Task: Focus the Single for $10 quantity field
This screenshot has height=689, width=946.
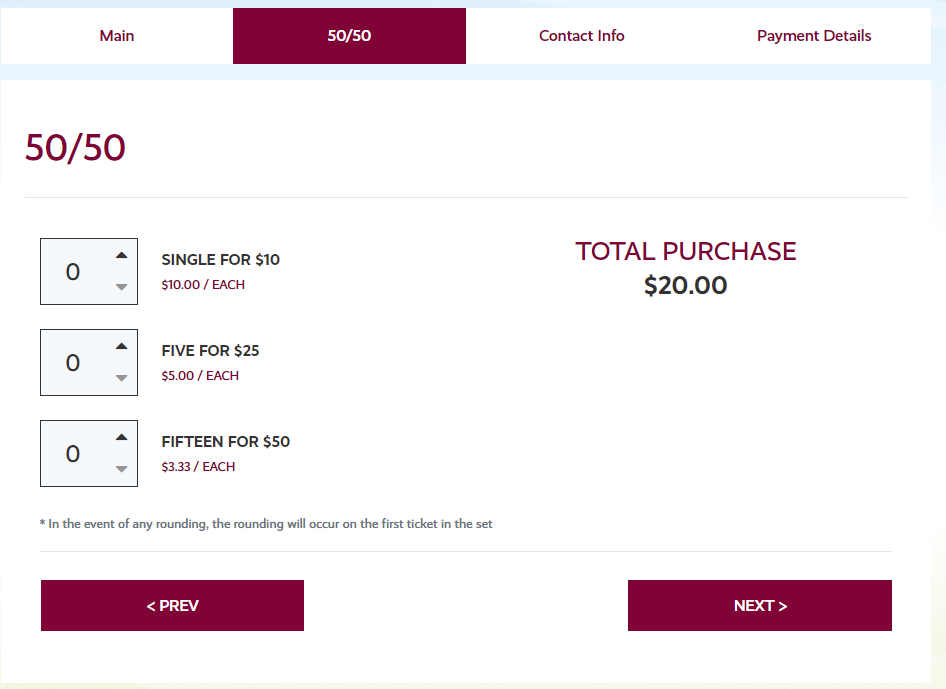Action: (x=89, y=271)
